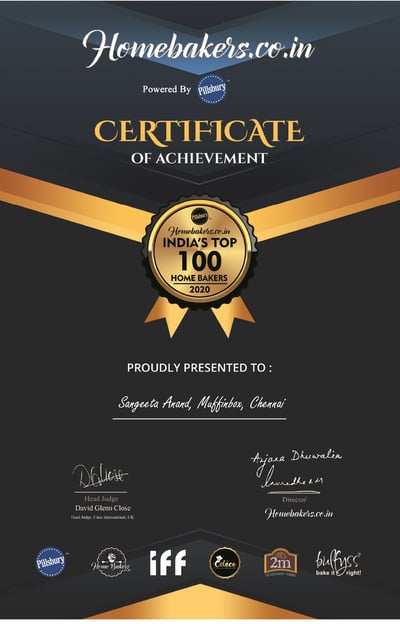This screenshot has width=400, height=624.
Task: Click the Head Judge signature scribble
Action: click(x=100, y=476)
